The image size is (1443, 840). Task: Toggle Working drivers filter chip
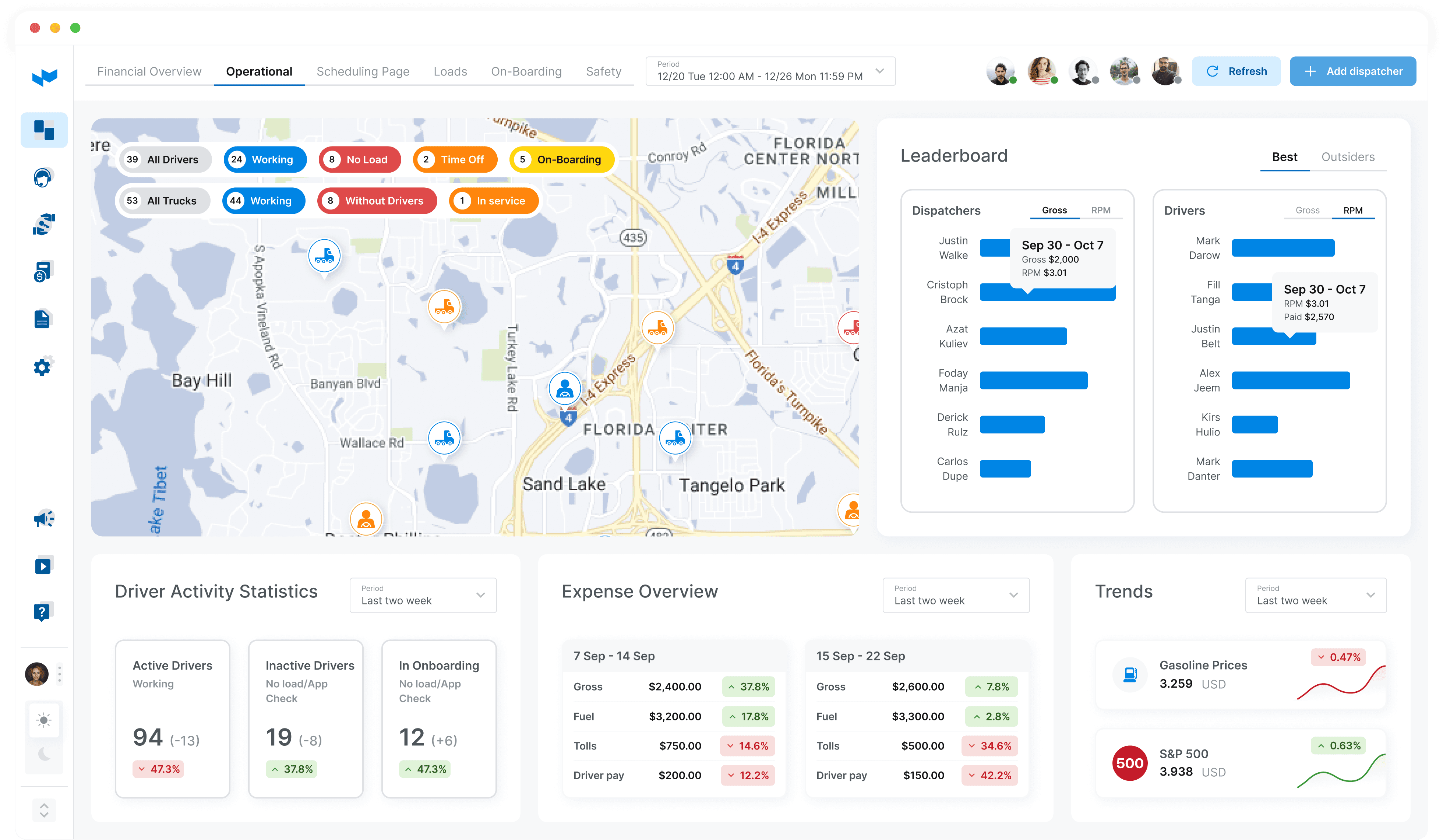[265, 159]
